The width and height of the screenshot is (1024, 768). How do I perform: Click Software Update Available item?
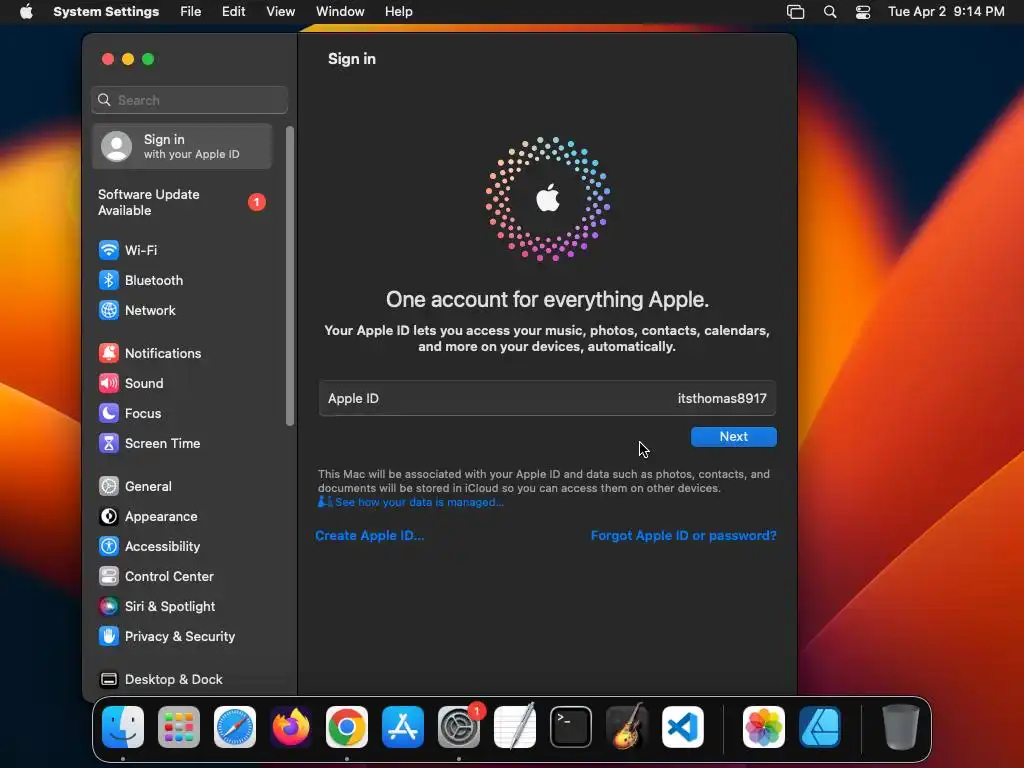click(x=182, y=202)
